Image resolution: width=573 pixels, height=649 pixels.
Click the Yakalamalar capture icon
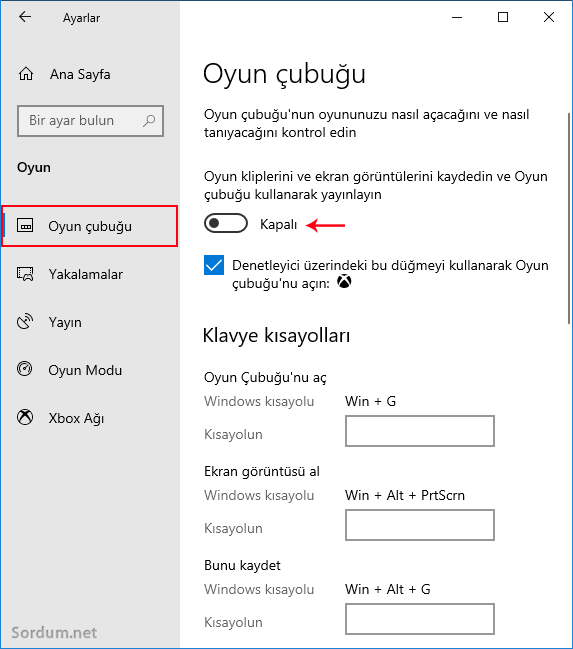25,274
